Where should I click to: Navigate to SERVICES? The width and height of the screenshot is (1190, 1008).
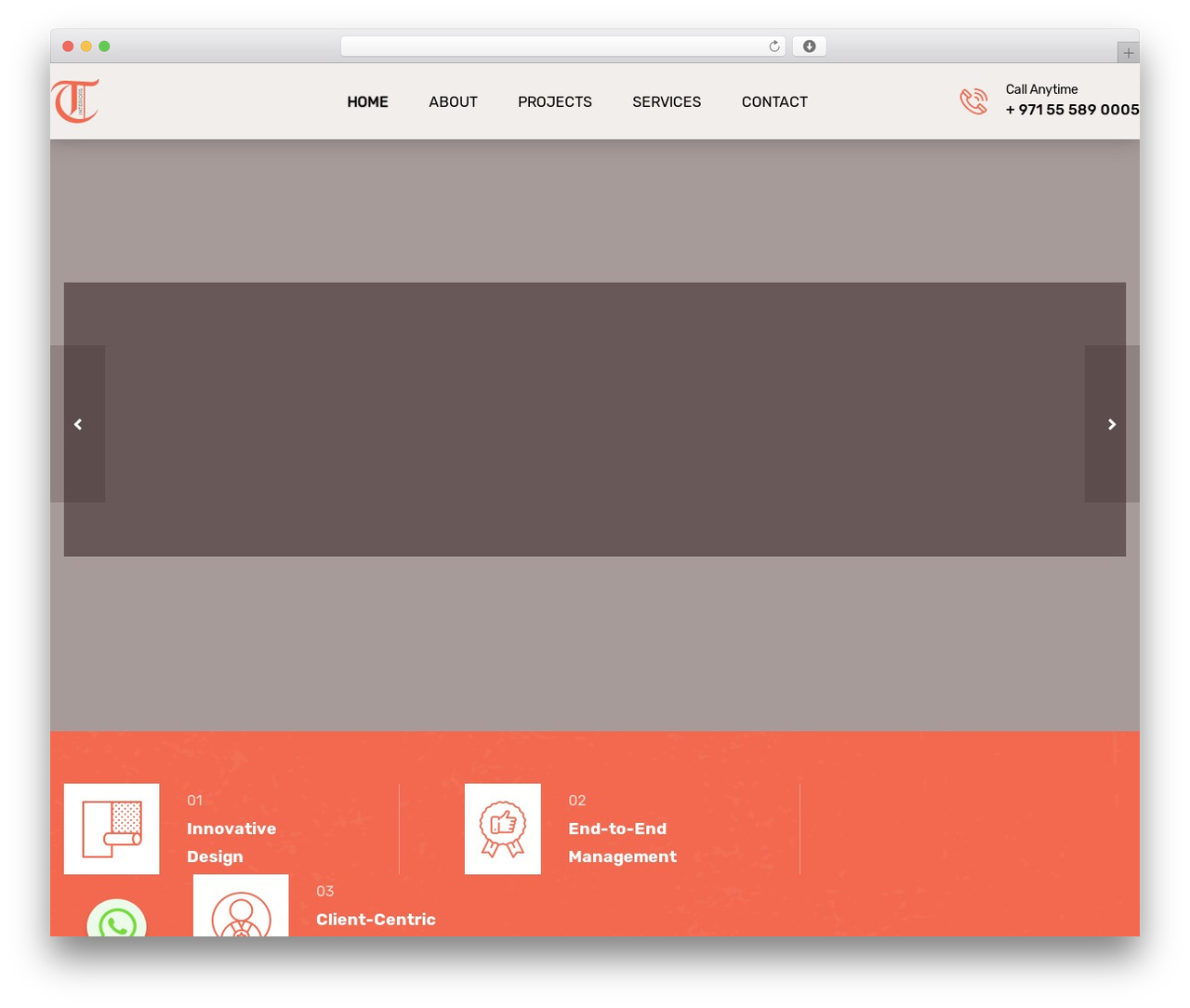(x=667, y=102)
